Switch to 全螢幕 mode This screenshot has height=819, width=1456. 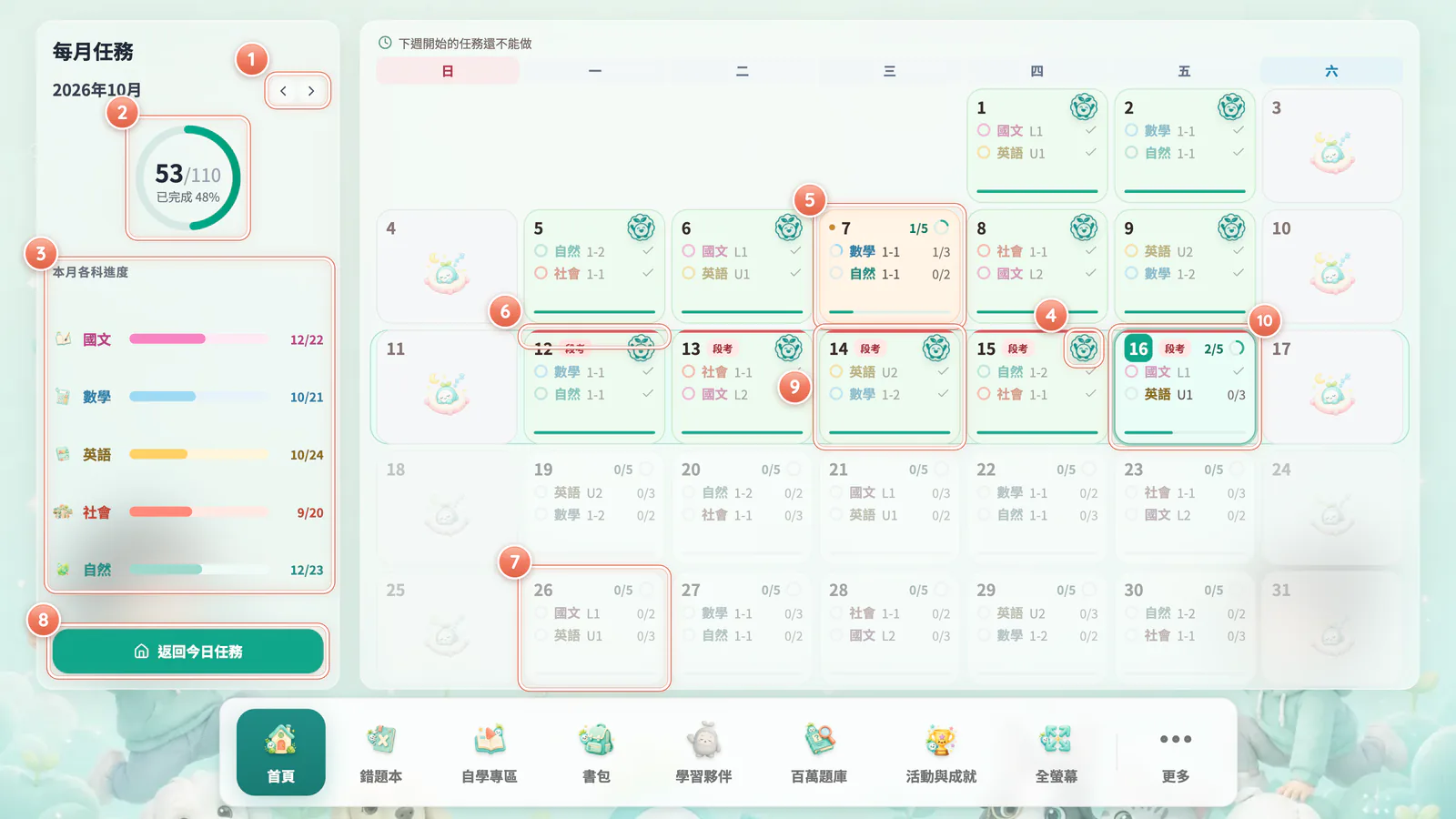tap(1056, 753)
